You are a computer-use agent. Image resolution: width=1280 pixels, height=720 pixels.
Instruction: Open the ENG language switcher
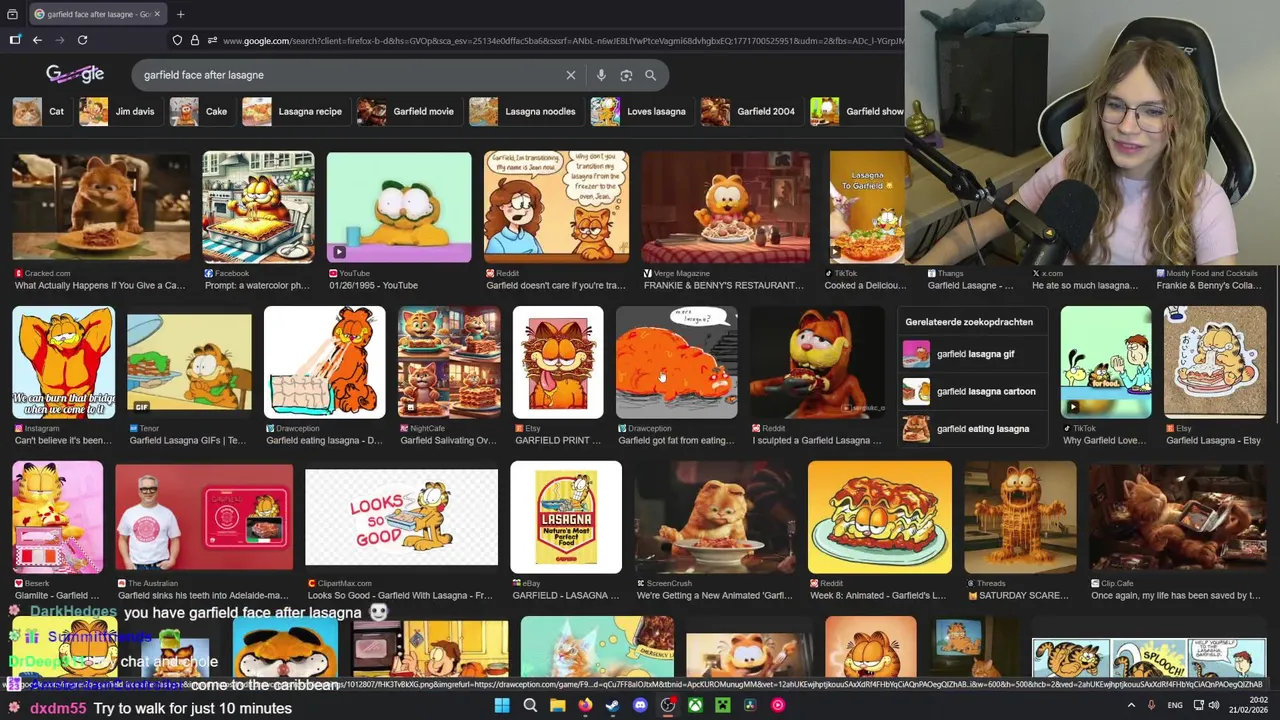click(x=1175, y=705)
